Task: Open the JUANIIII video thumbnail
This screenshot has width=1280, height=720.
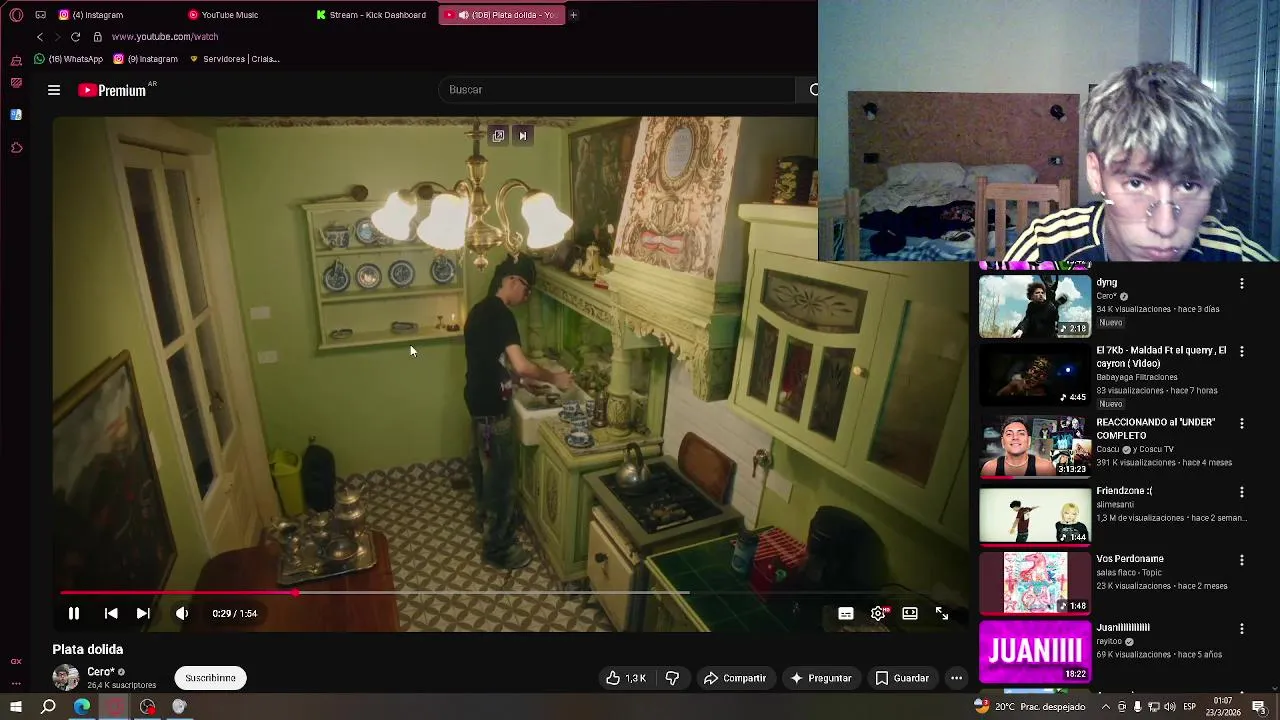Action: pos(1035,652)
